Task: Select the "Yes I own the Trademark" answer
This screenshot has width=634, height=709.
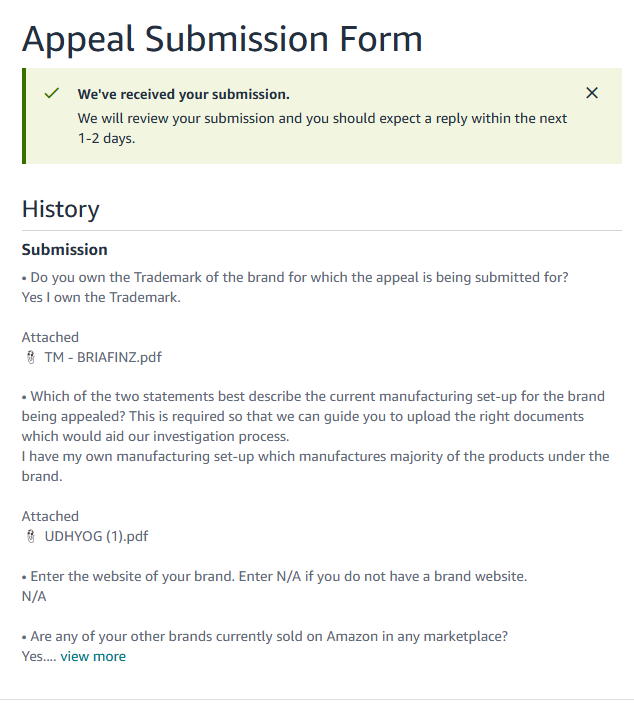Action: (x=100, y=297)
